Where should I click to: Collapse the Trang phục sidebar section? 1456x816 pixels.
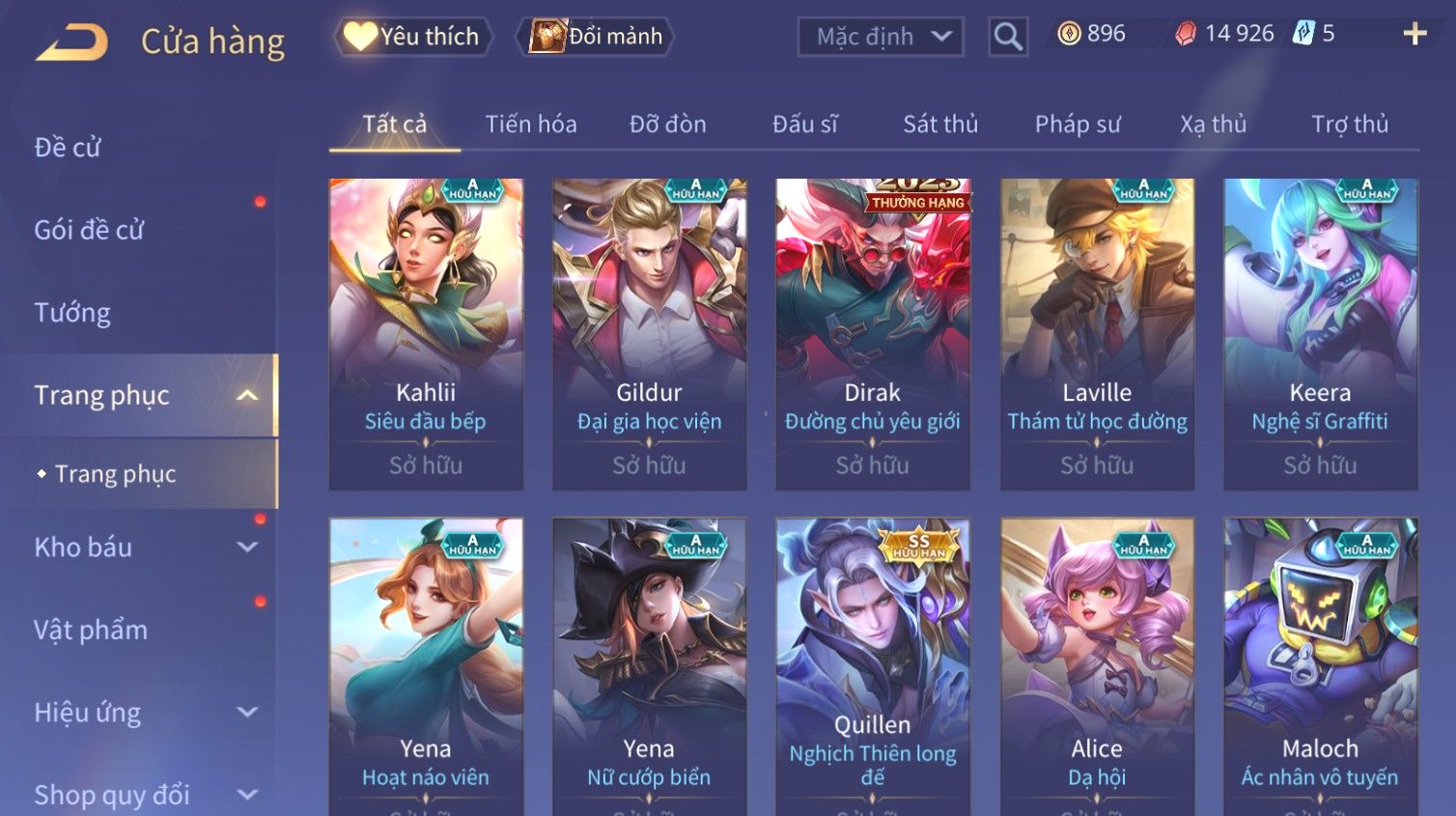click(247, 395)
